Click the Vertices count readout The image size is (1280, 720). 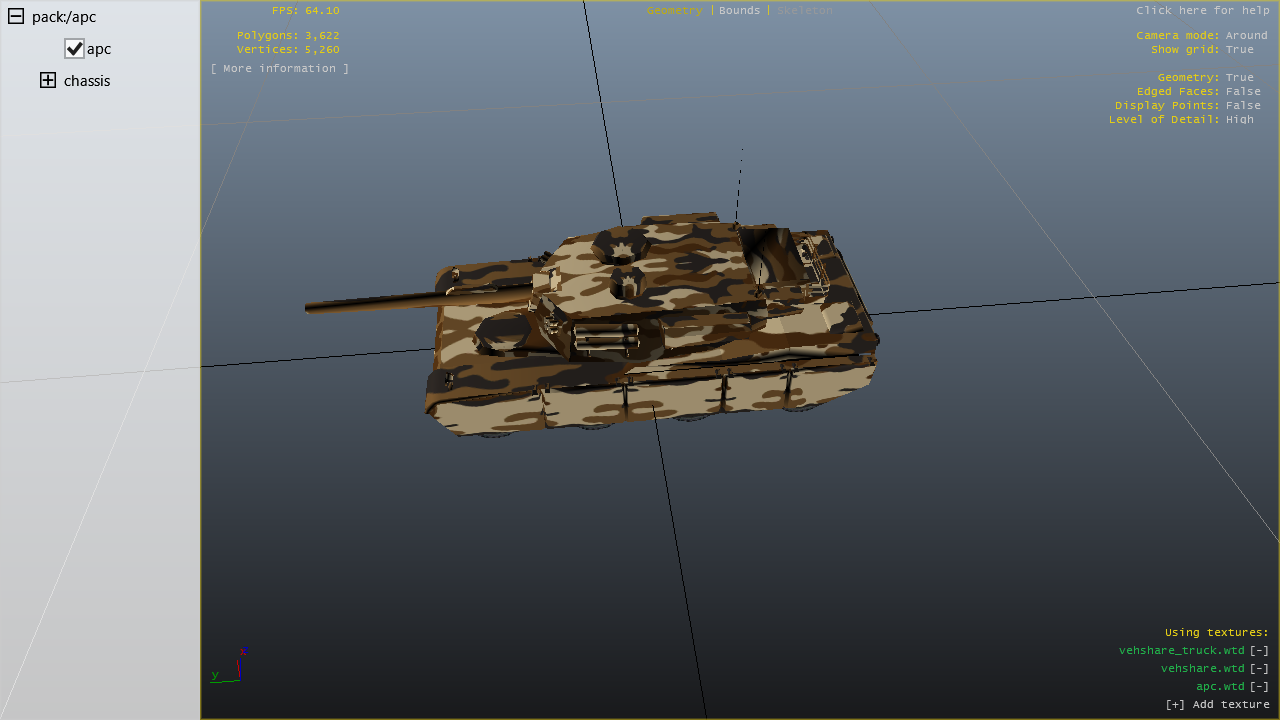pyautogui.click(x=288, y=49)
